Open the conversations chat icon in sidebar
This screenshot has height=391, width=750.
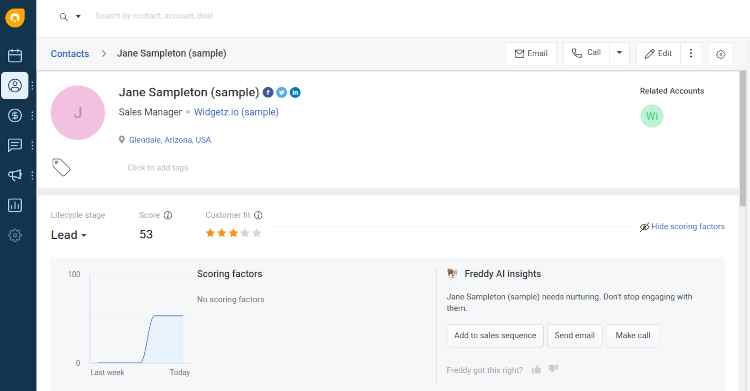pyautogui.click(x=15, y=145)
